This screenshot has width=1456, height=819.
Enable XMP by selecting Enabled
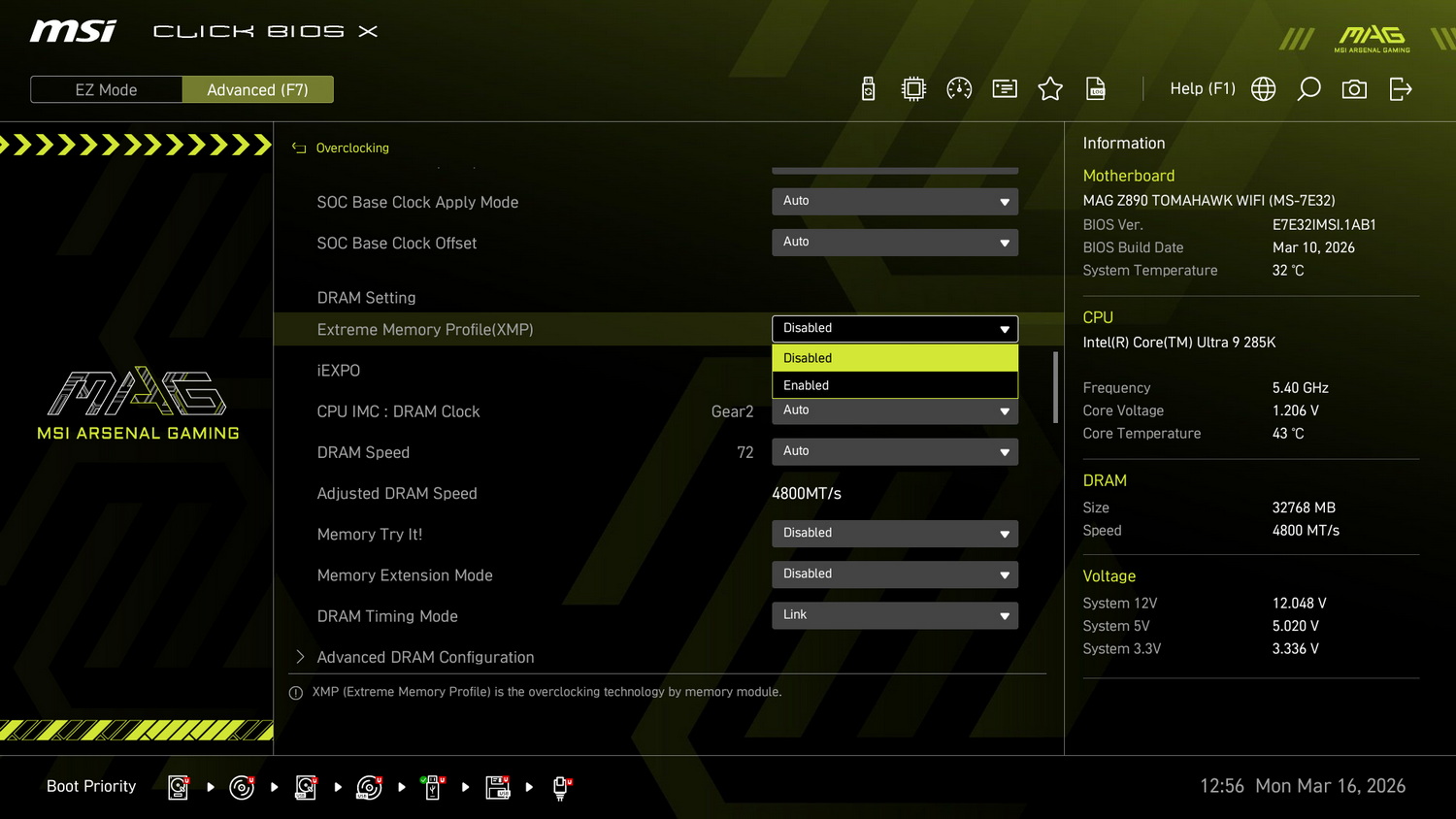[894, 384]
